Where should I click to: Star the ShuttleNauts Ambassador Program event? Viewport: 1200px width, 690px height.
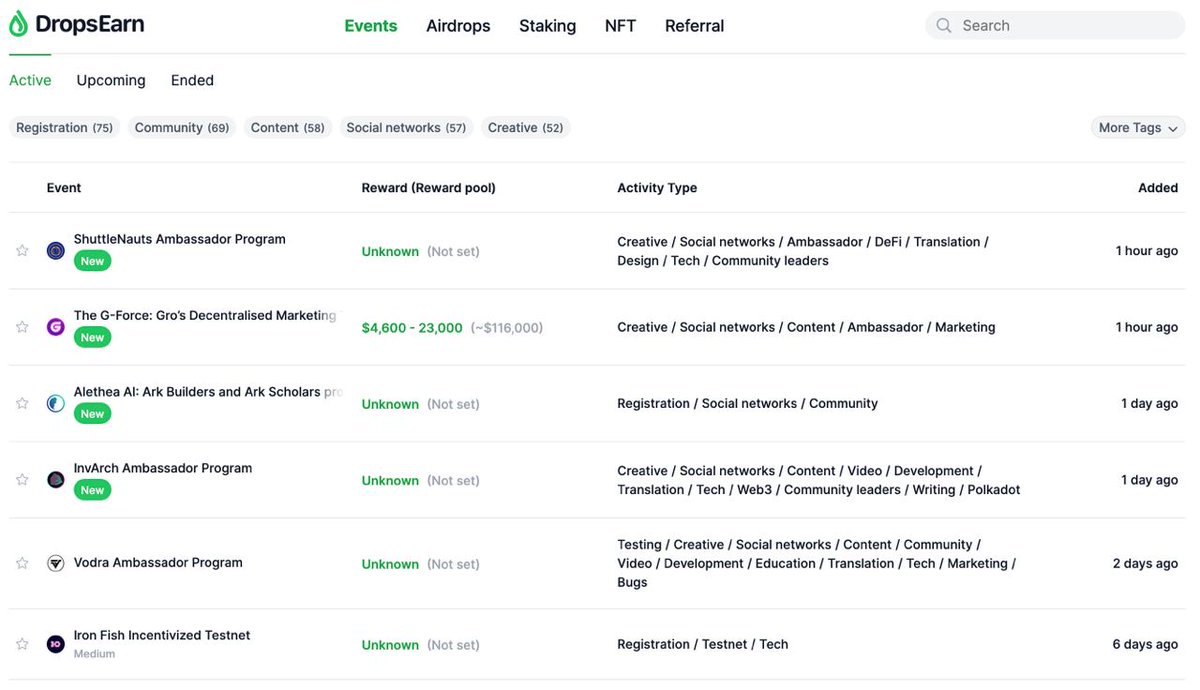click(22, 250)
